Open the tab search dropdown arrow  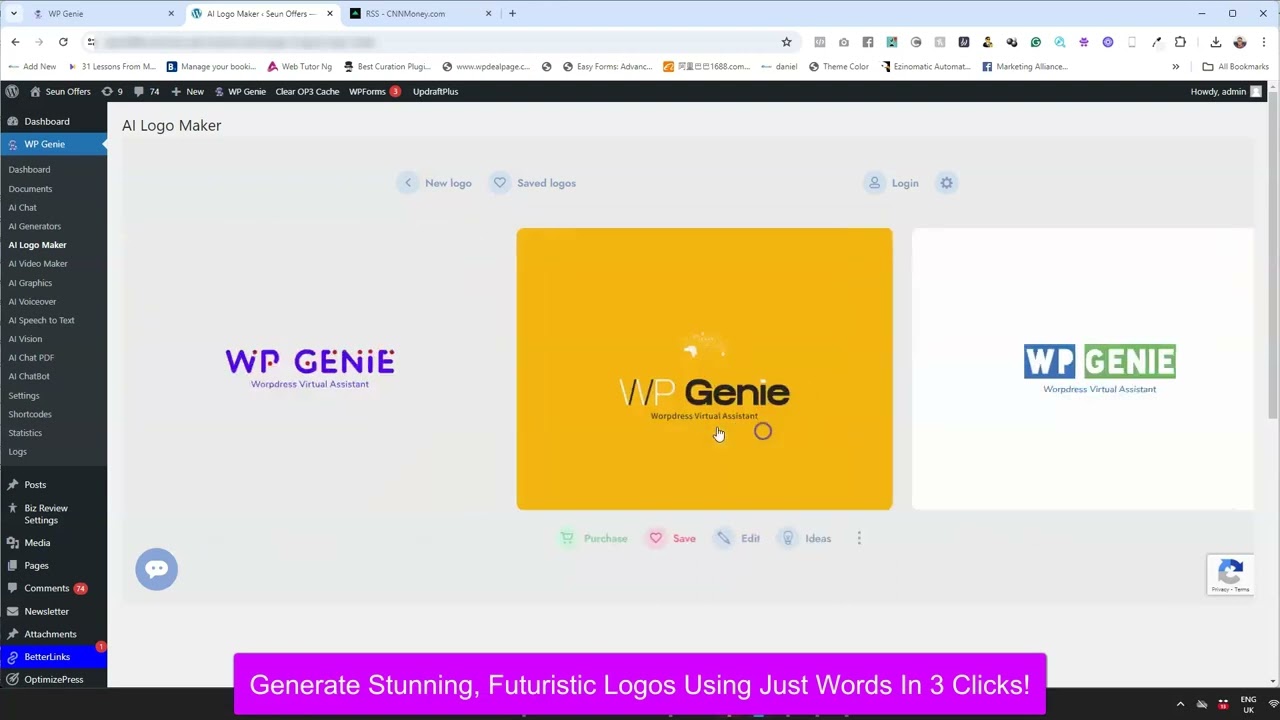(13, 14)
